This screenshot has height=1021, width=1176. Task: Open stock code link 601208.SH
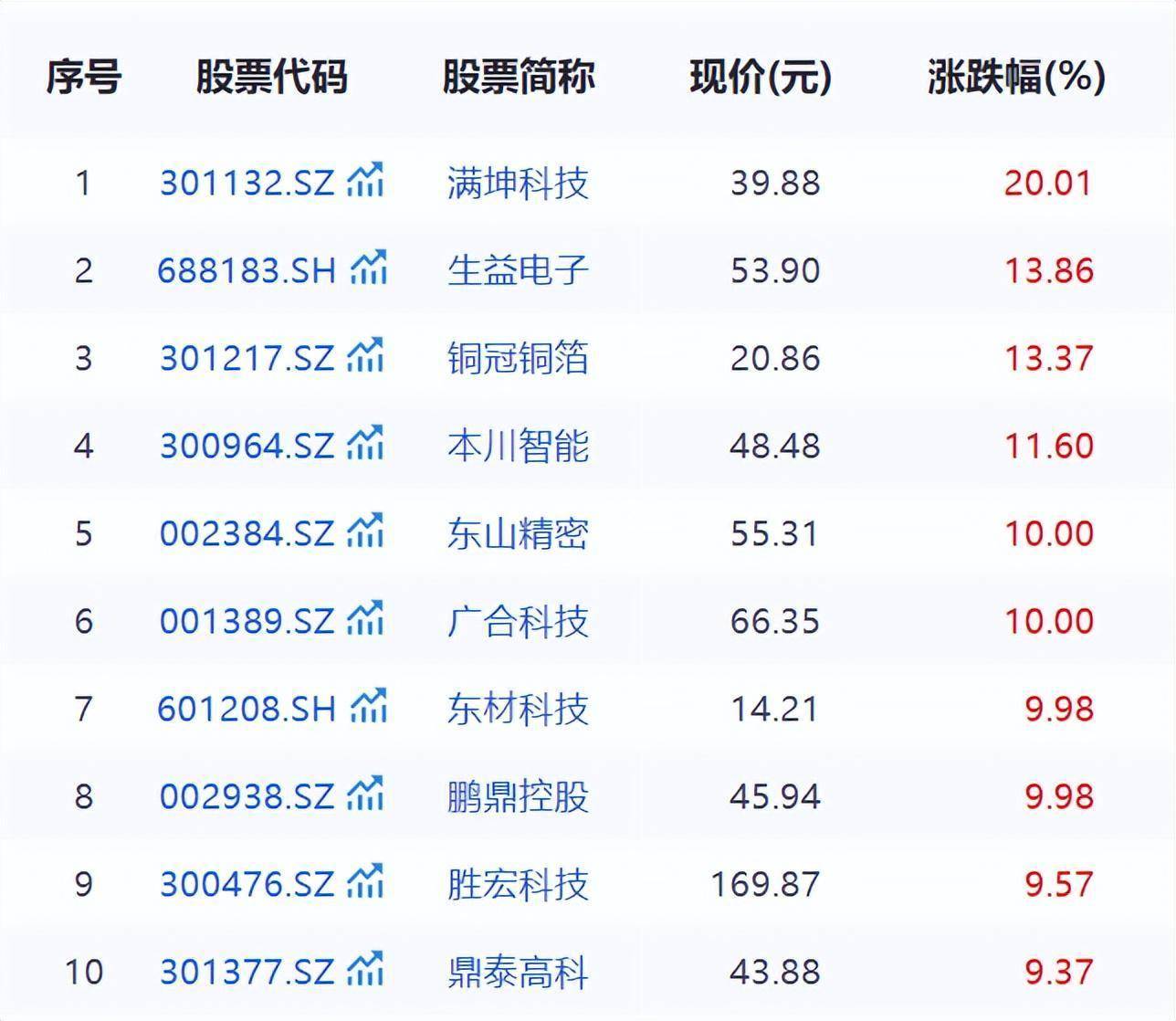pyautogui.click(x=247, y=710)
